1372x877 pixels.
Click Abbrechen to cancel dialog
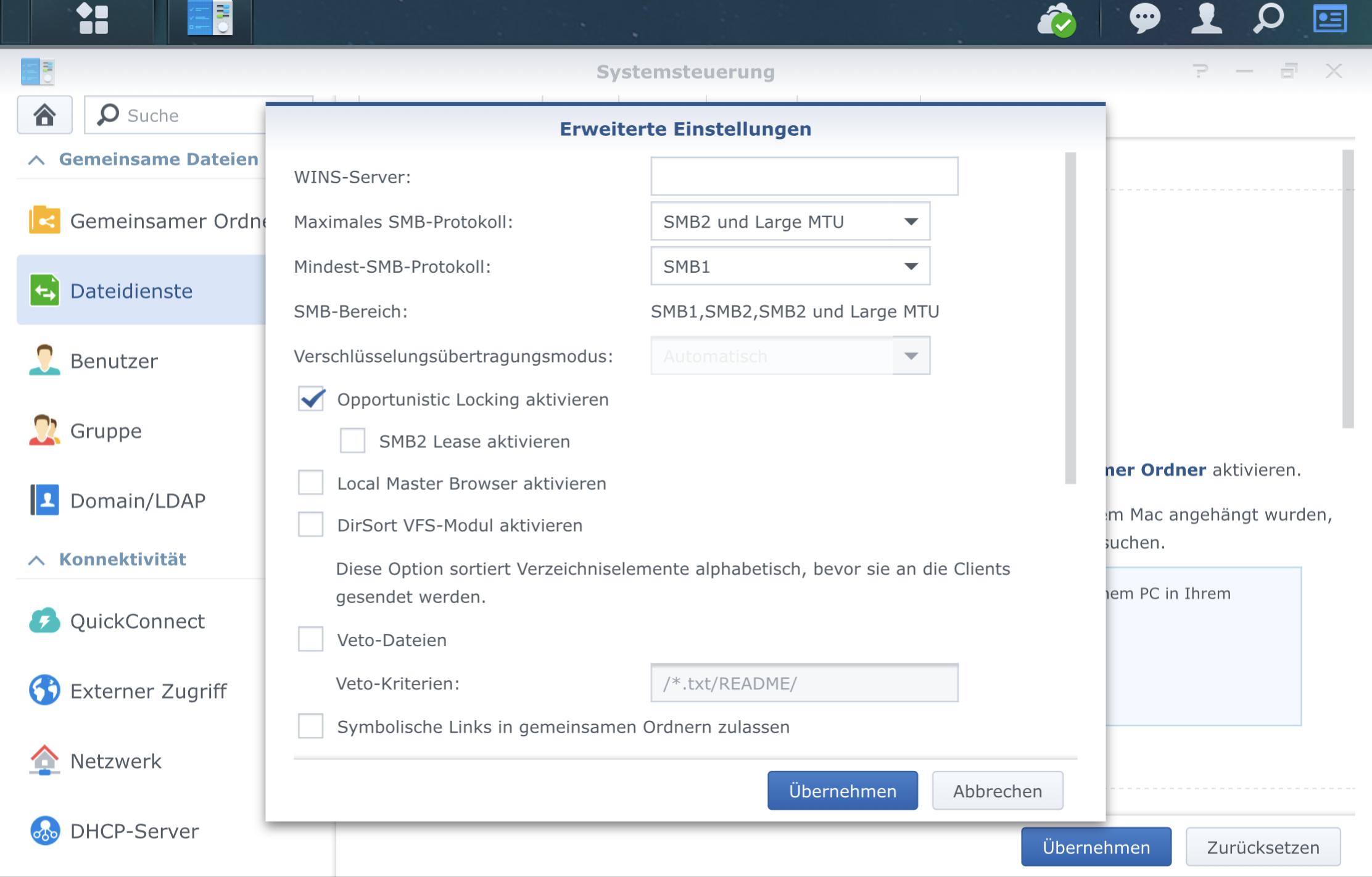pos(997,791)
